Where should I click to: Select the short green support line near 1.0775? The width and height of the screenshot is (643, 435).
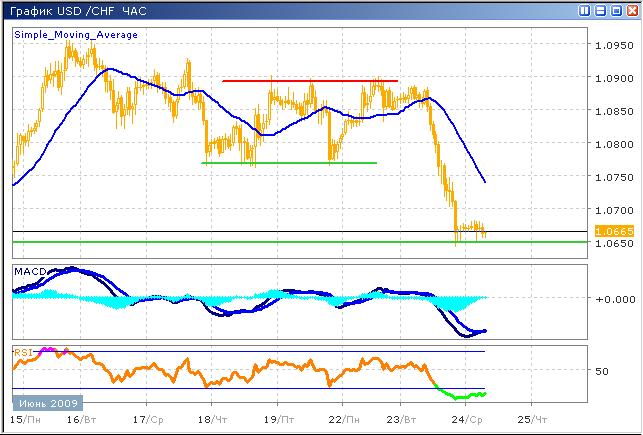(290, 163)
